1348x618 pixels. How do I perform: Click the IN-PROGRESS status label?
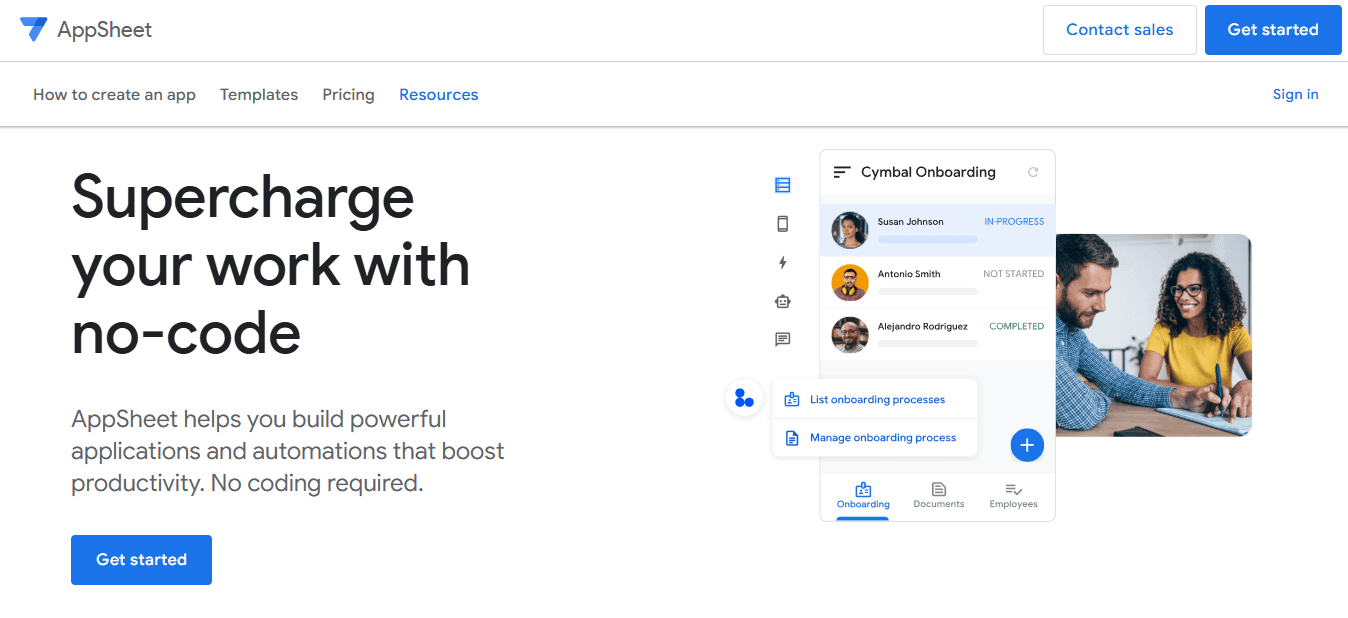[x=1014, y=222]
